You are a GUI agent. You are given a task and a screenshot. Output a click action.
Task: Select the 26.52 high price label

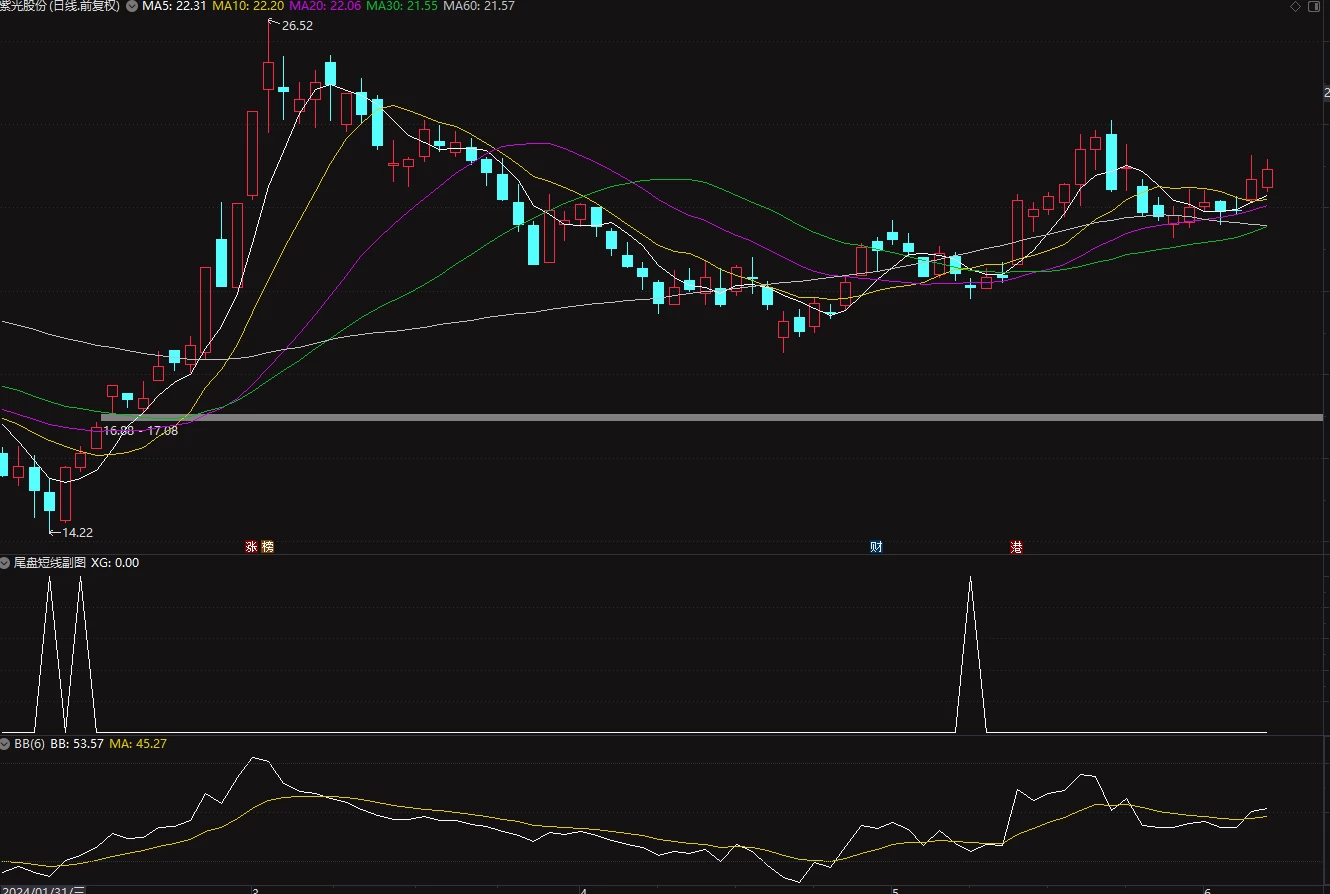point(297,26)
